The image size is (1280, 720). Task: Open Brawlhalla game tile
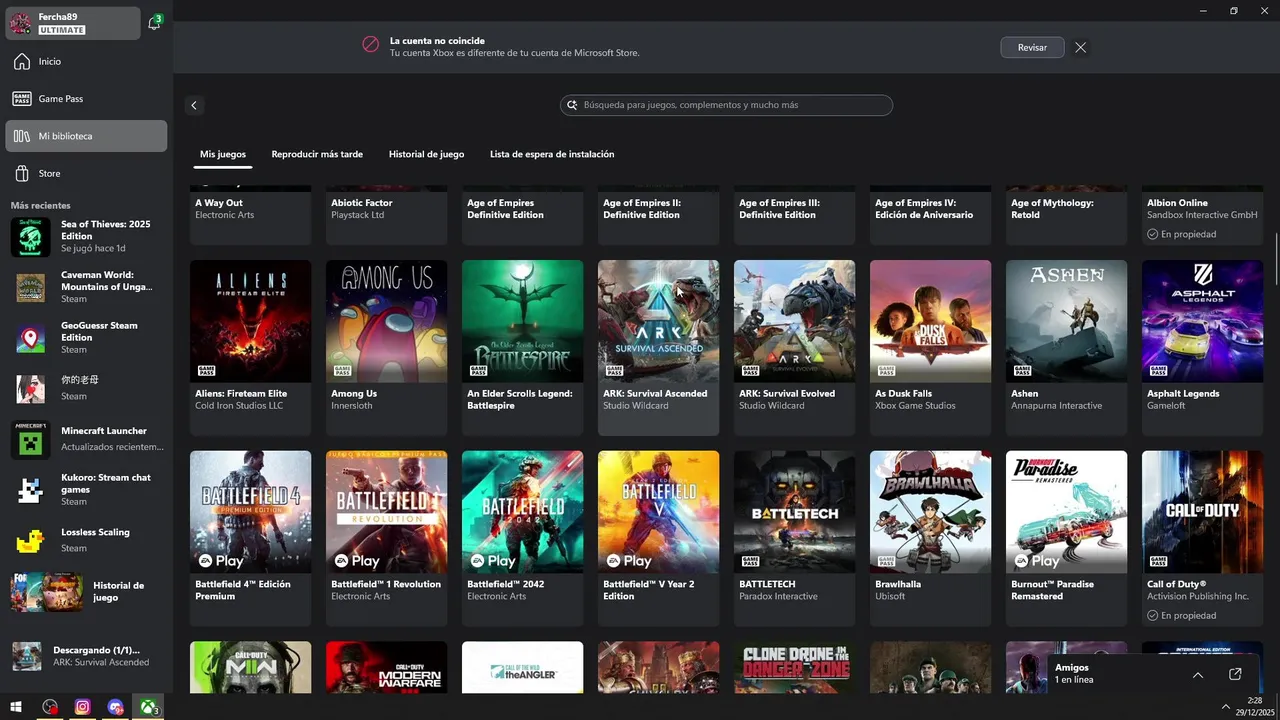(x=930, y=538)
